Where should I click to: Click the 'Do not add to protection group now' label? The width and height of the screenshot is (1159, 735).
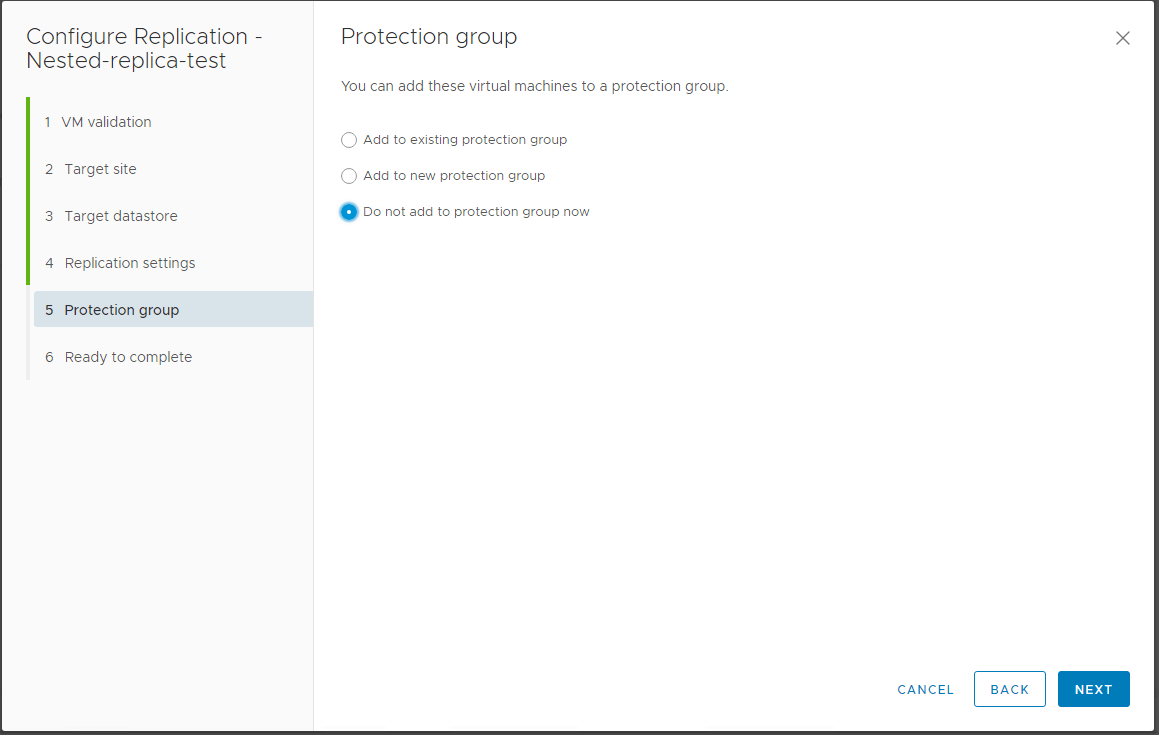[x=476, y=212]
